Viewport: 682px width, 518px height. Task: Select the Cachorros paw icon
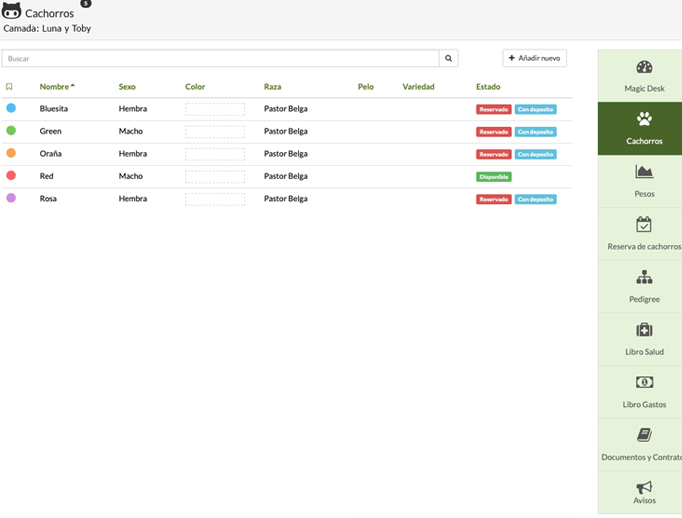(x=644, y=119)
